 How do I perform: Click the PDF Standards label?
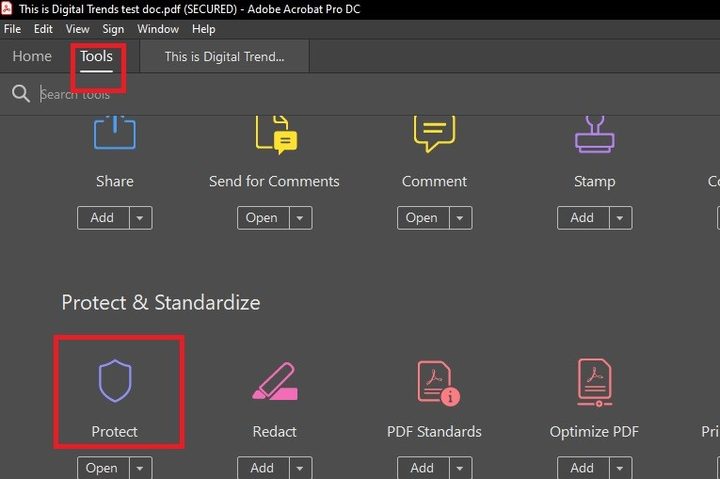pos(434,431)
